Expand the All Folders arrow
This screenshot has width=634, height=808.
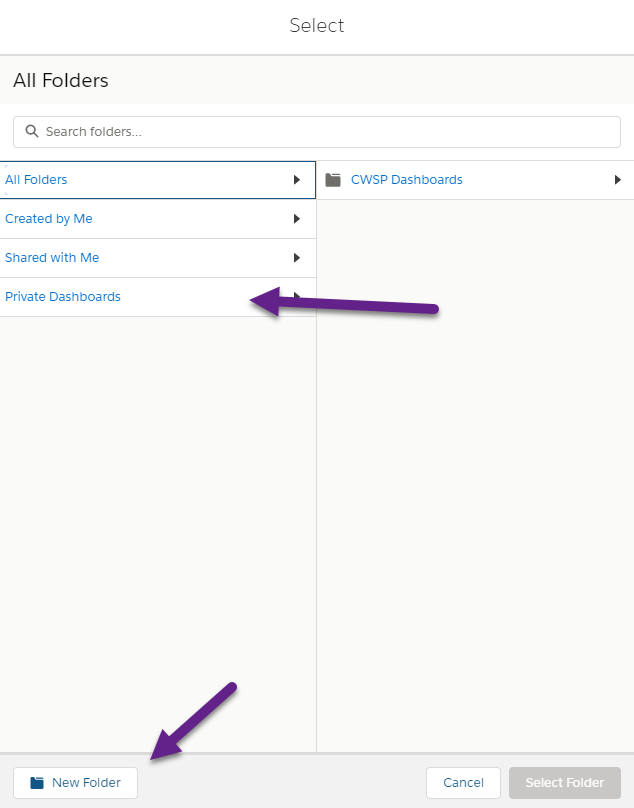(x=296, y=180)
